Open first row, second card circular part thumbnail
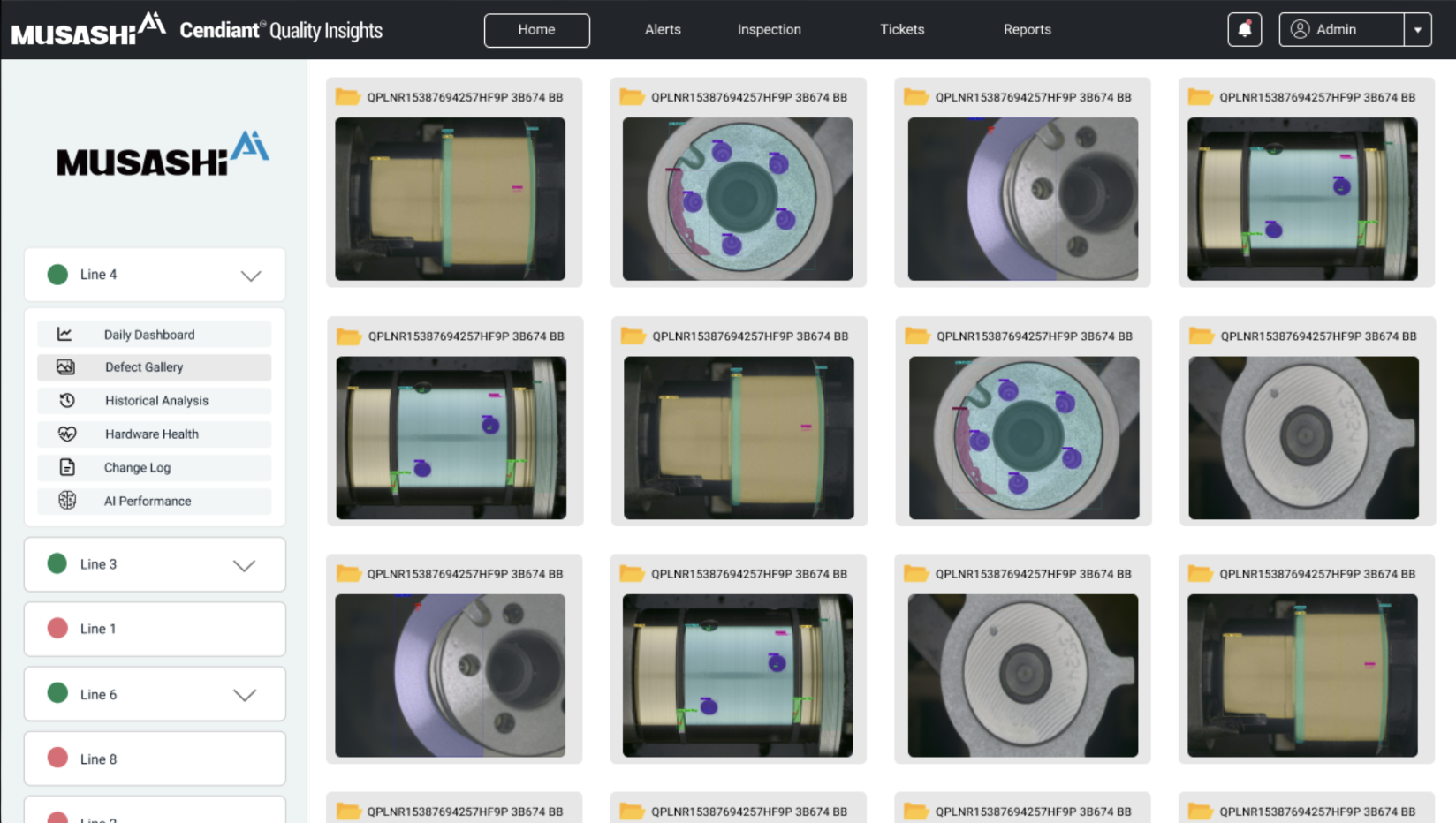Screen dimensions: 1456x823 [738, 199]
